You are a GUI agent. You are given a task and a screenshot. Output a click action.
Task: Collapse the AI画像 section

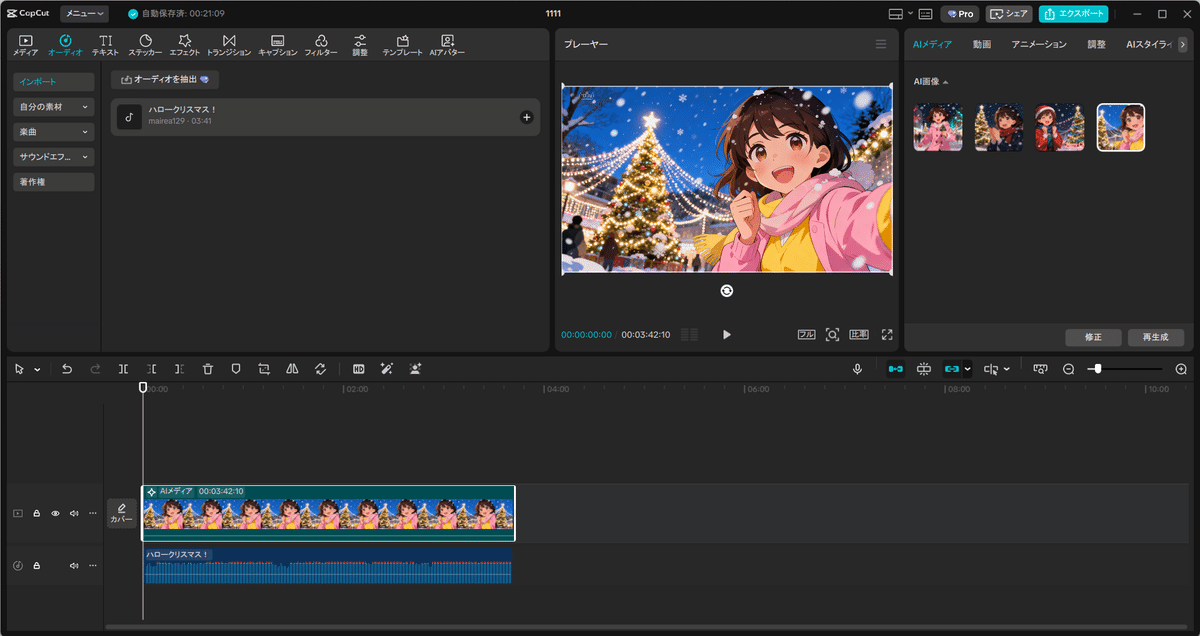(945, 82)
